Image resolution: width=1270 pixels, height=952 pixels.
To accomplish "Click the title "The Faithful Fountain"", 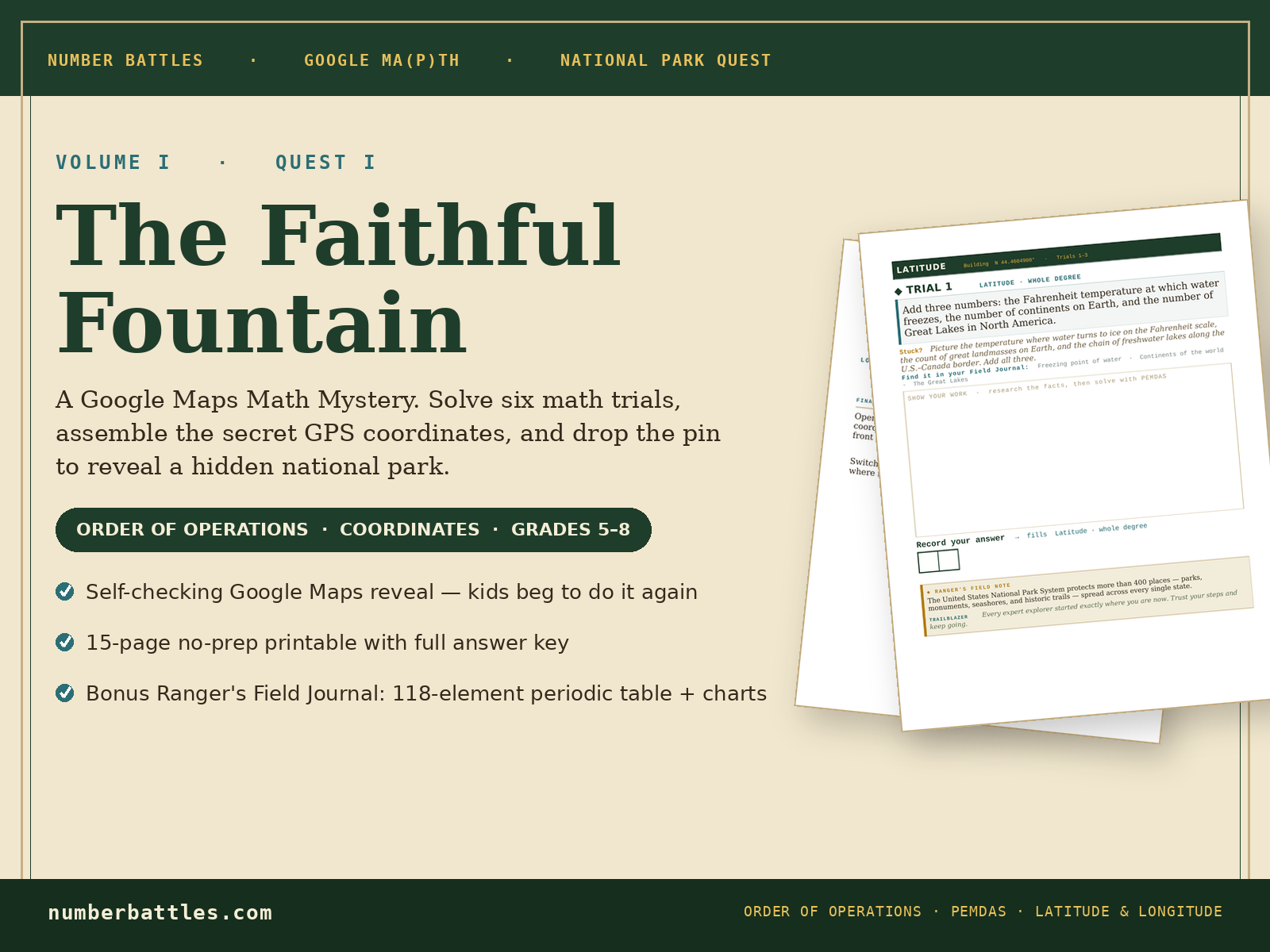I will tap(338, 279).
